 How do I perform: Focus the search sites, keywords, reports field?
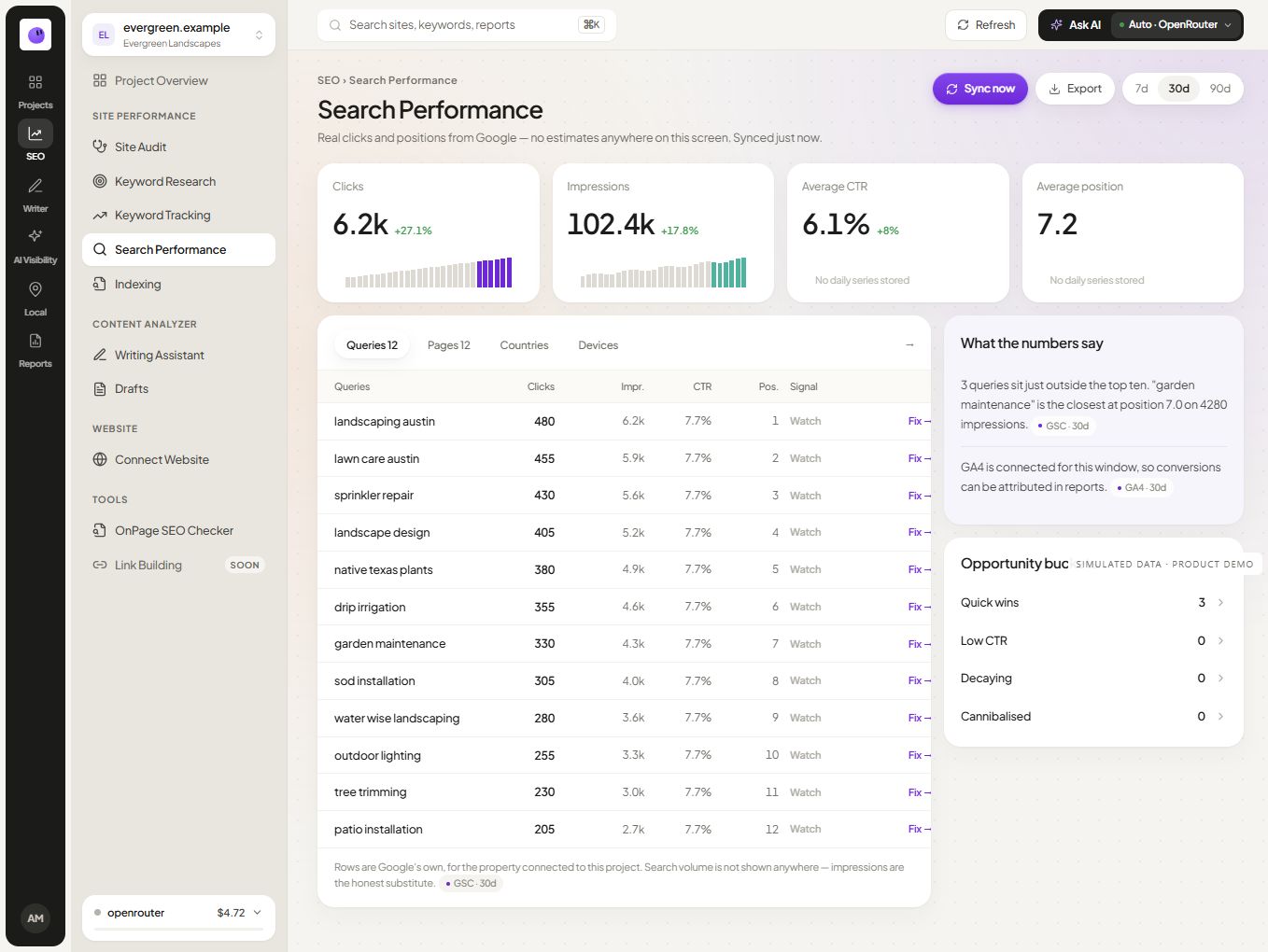click(x=467, y=25)
